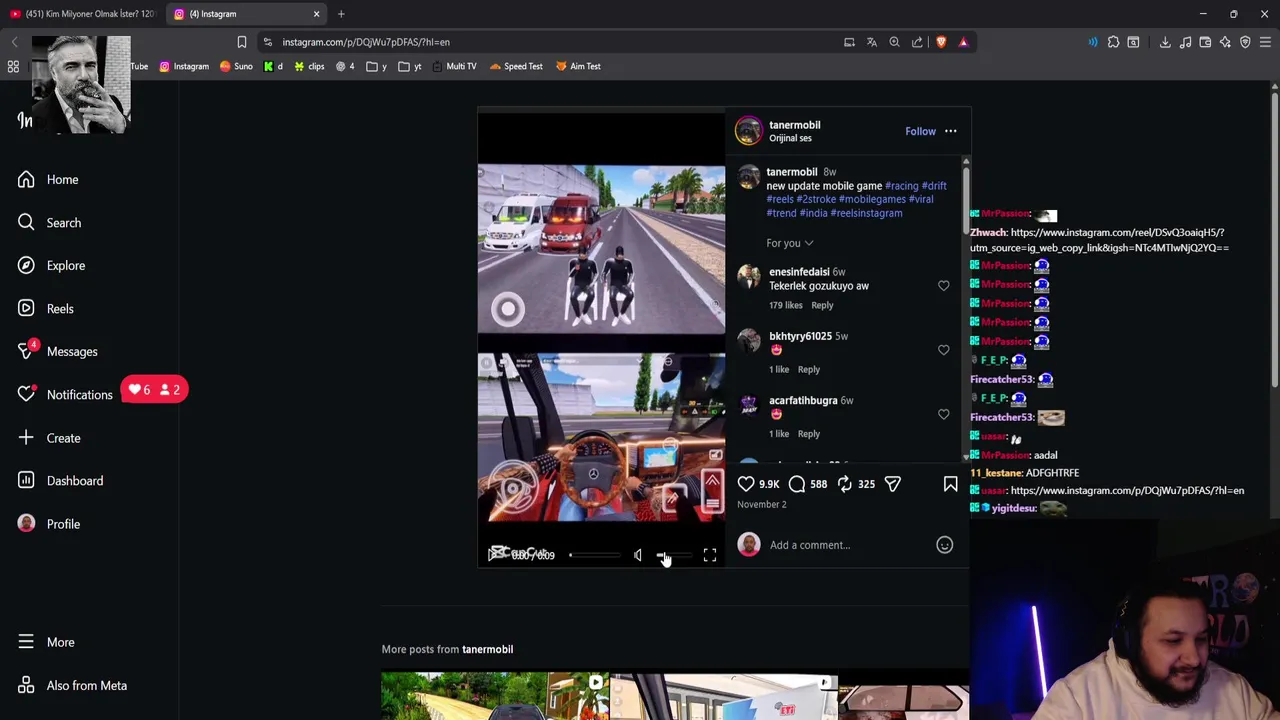Open browser downloads
The width and height of the screenshot is (1280, 720).
tap(1165, 42)
